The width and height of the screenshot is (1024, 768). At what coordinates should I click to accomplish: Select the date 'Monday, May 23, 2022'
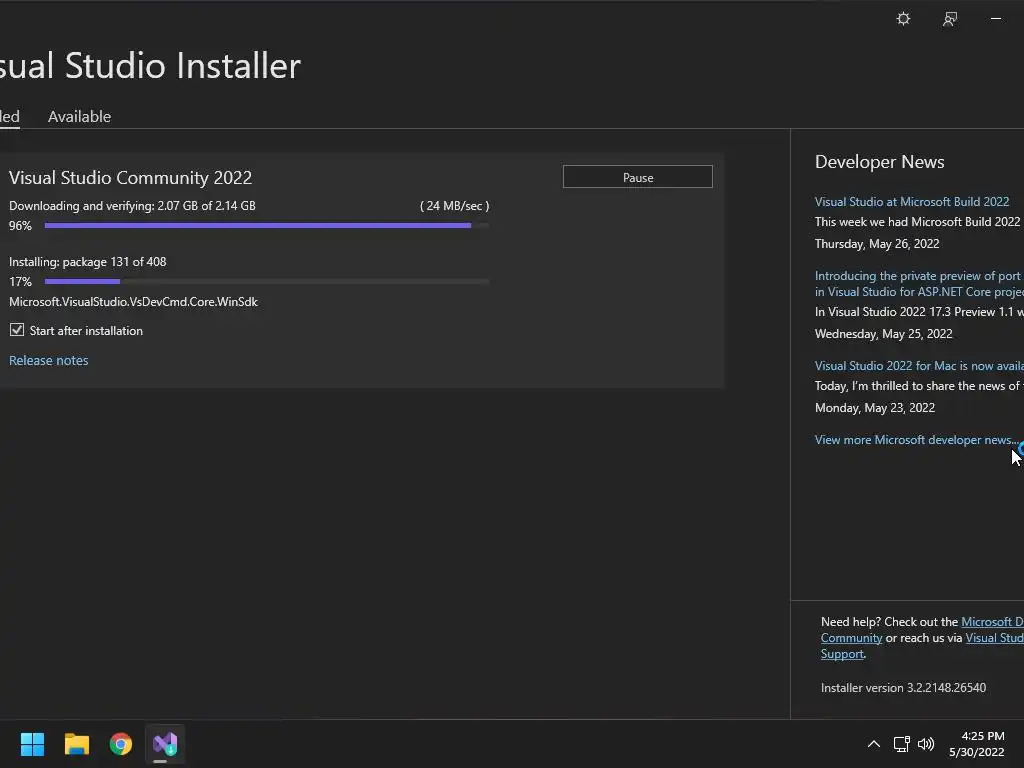(x=874, y=408)
